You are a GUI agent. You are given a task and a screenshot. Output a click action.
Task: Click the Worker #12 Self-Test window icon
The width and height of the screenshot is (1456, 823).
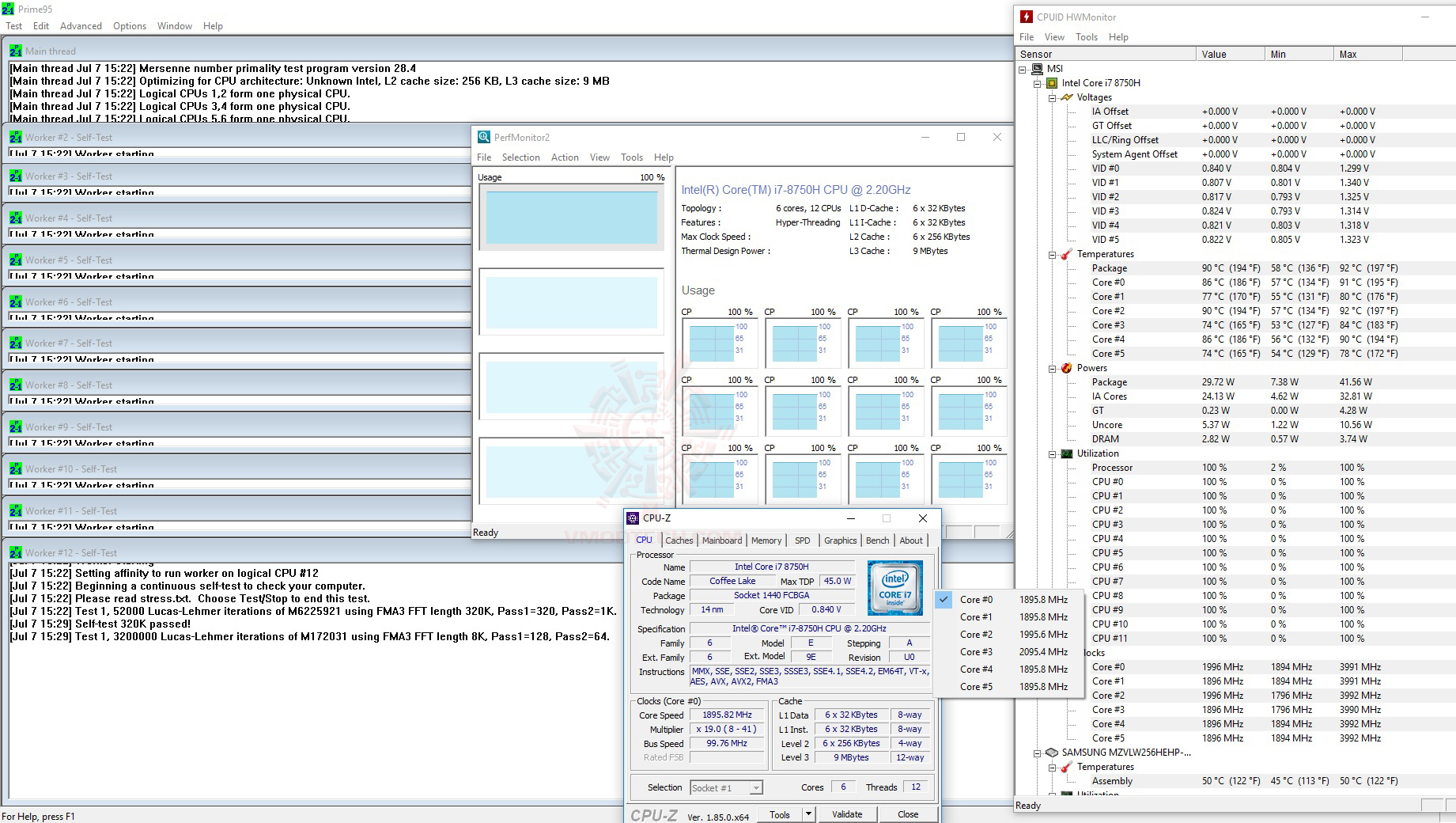point(15,552)
